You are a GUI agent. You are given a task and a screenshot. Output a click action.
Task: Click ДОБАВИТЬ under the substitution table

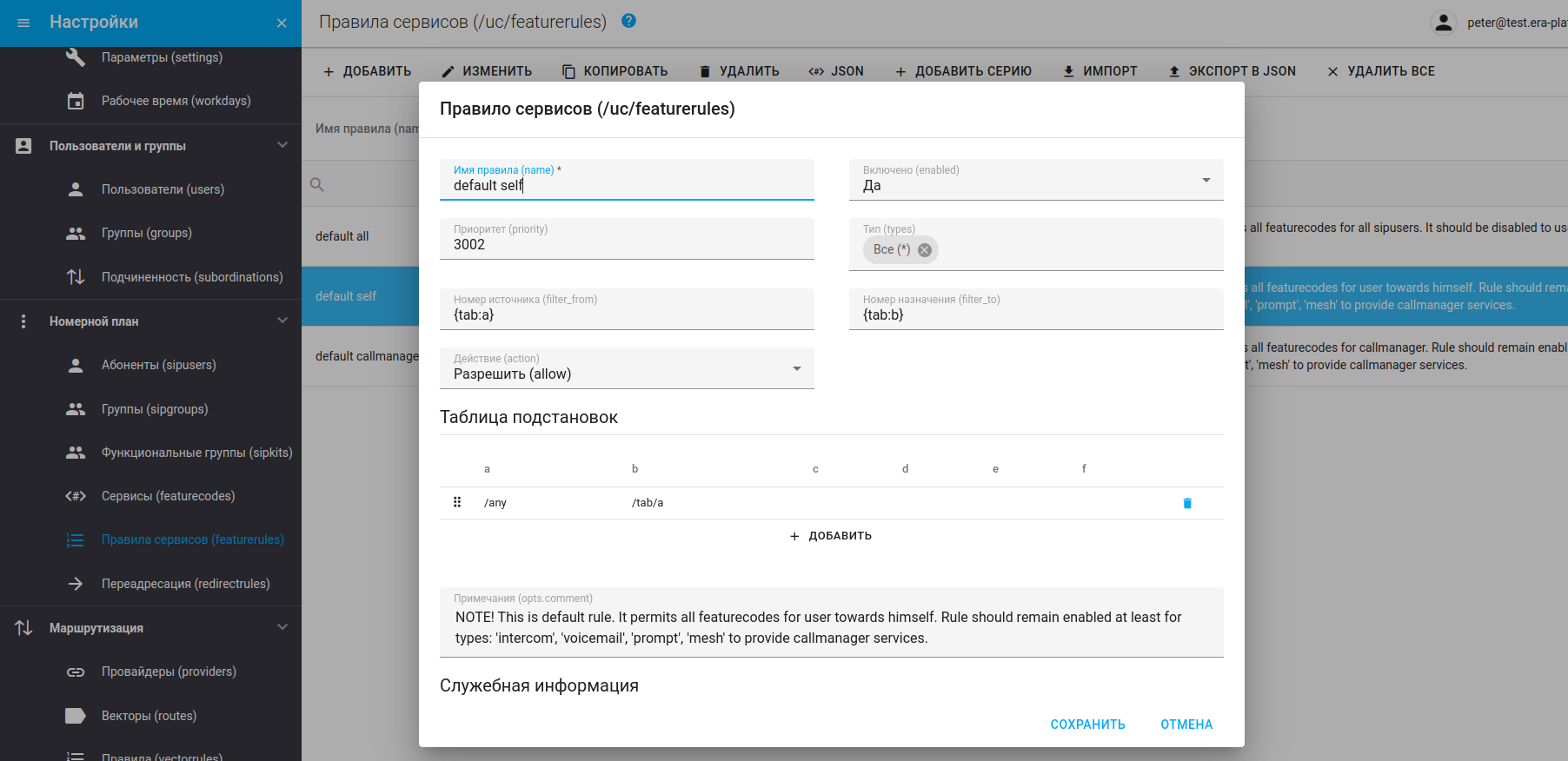(x=831, y=536)
